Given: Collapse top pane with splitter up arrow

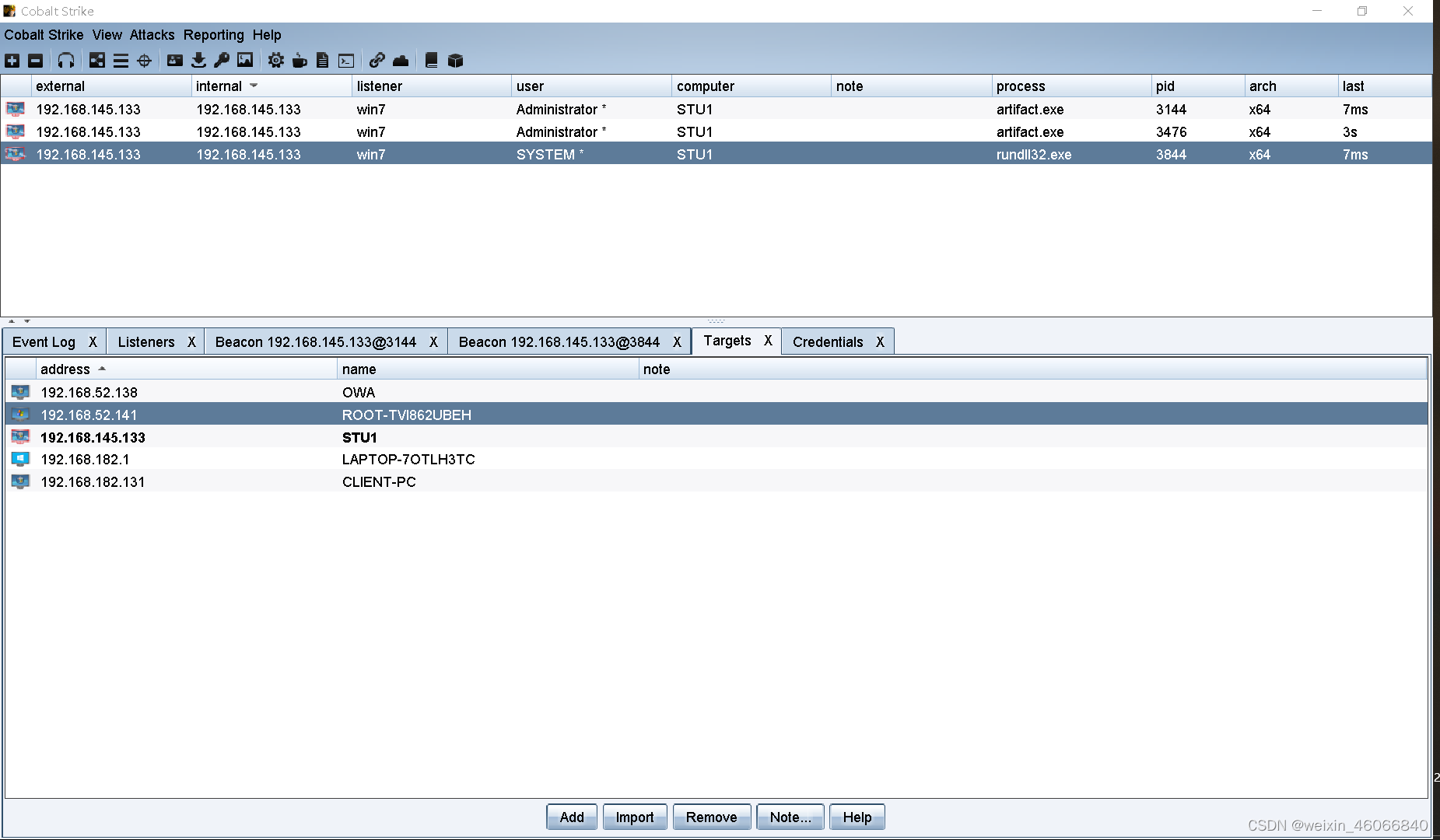Looking at the screenshot, I should point(11,321).
